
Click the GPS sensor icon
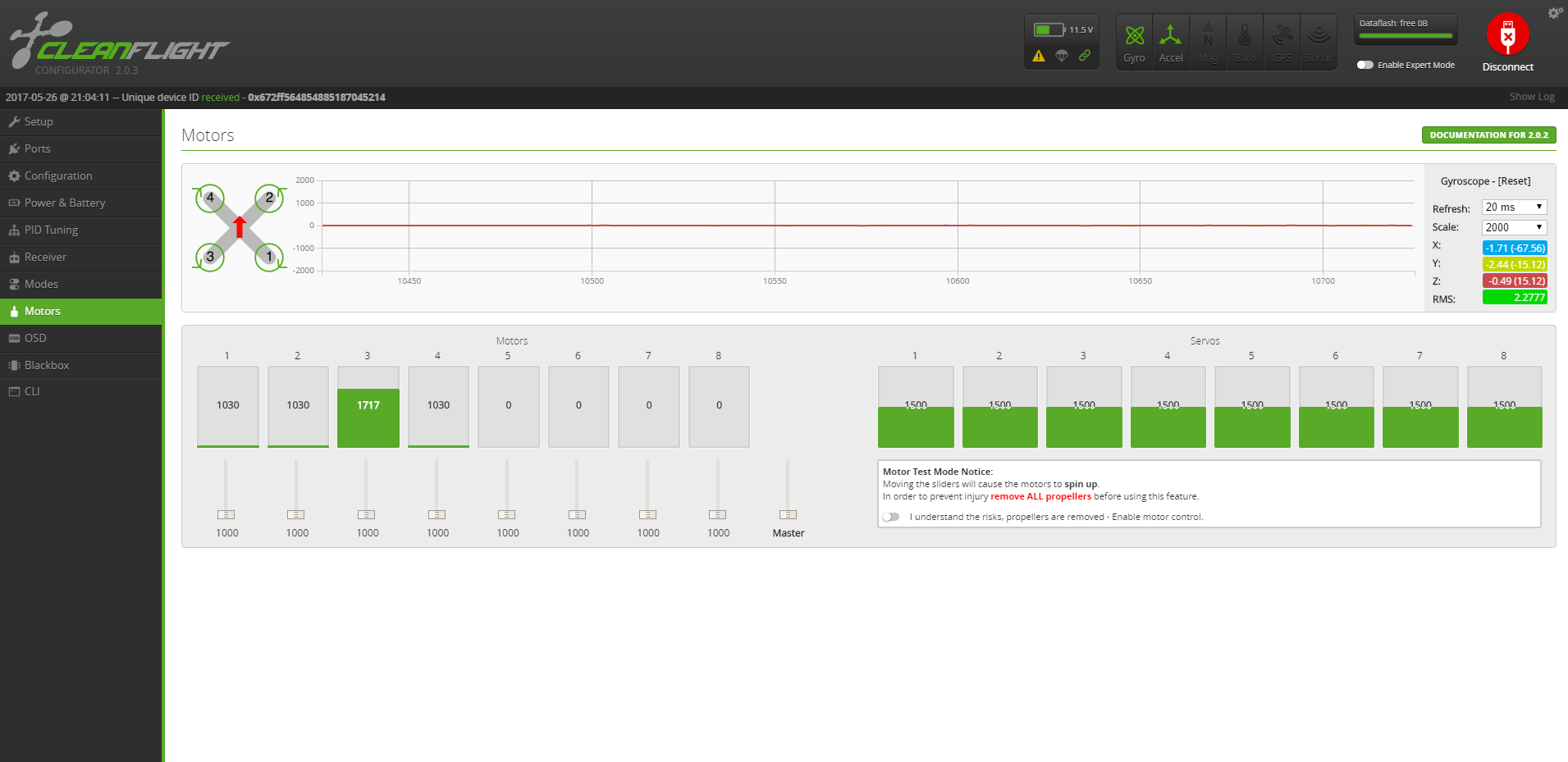[x=1282, y=36]
